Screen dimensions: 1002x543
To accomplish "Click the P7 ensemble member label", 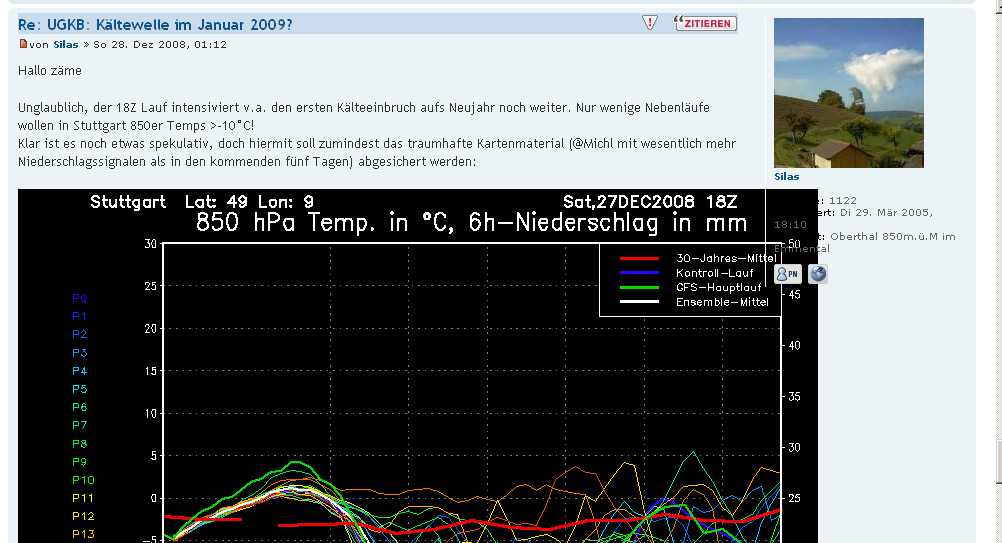I will (x=80, y=425).
